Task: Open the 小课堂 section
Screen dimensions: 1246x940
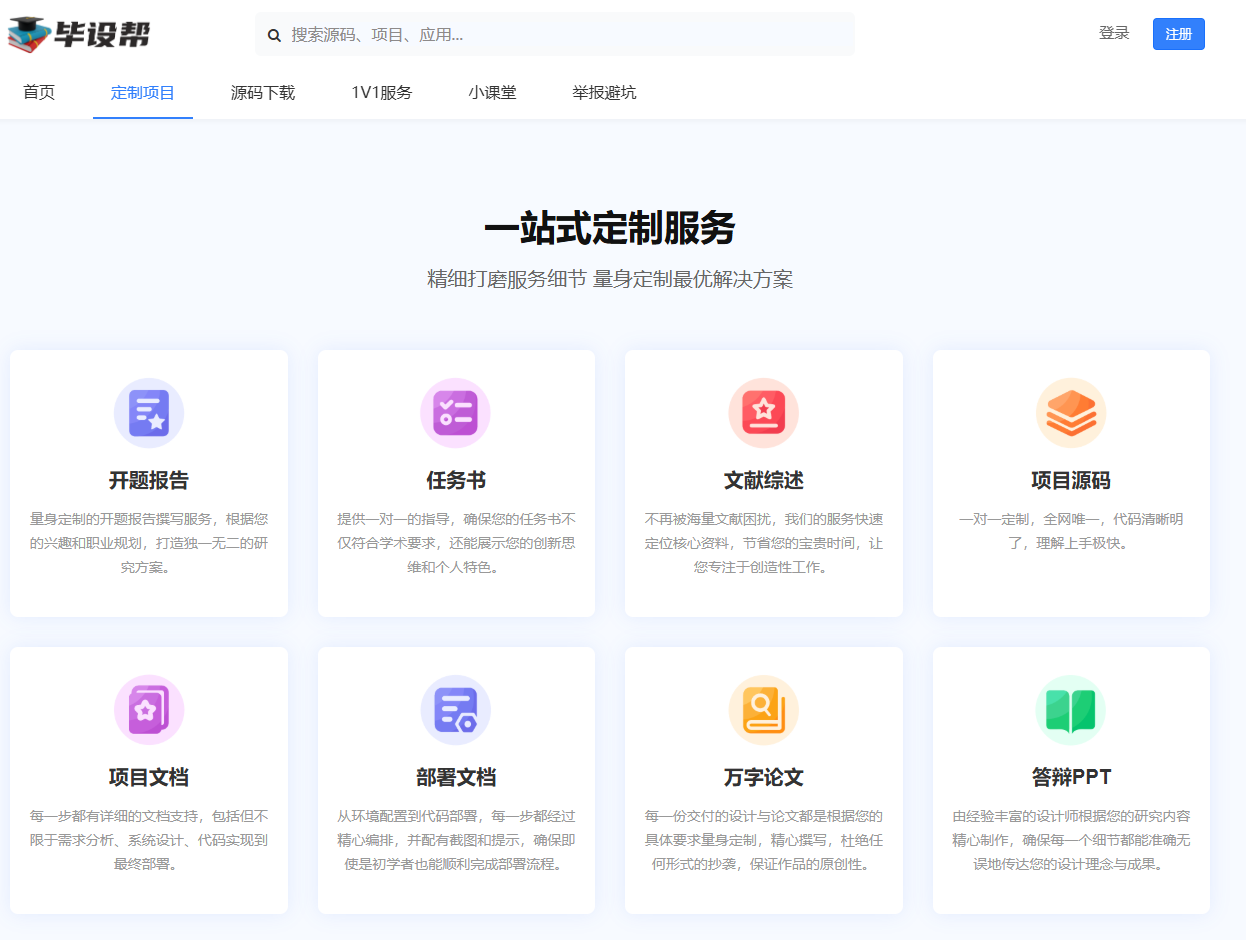Action: click(x=492, y=93)
